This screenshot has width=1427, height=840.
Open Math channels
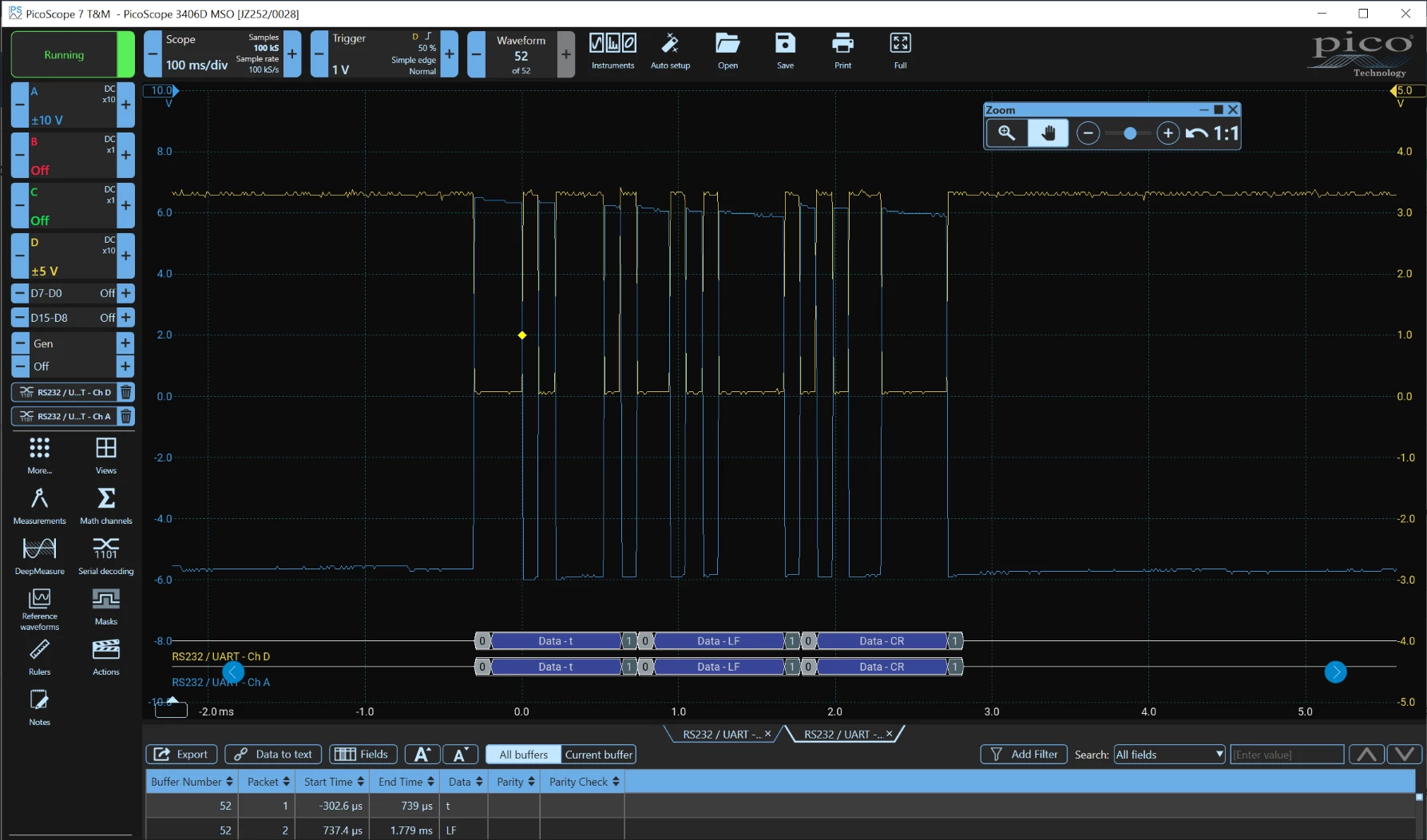(x=106, y=506)
